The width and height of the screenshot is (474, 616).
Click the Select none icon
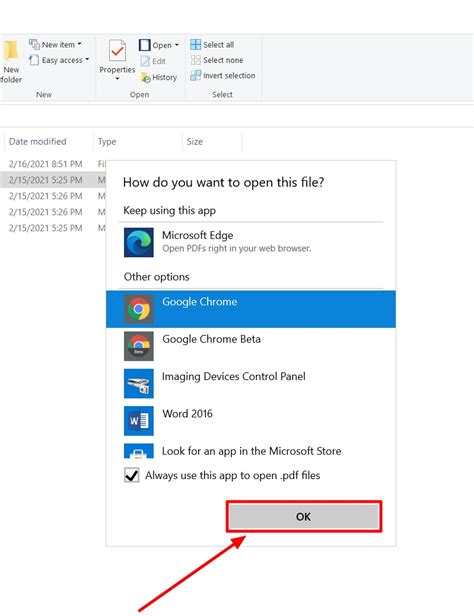pyautogui.click(x=196, y=60)
